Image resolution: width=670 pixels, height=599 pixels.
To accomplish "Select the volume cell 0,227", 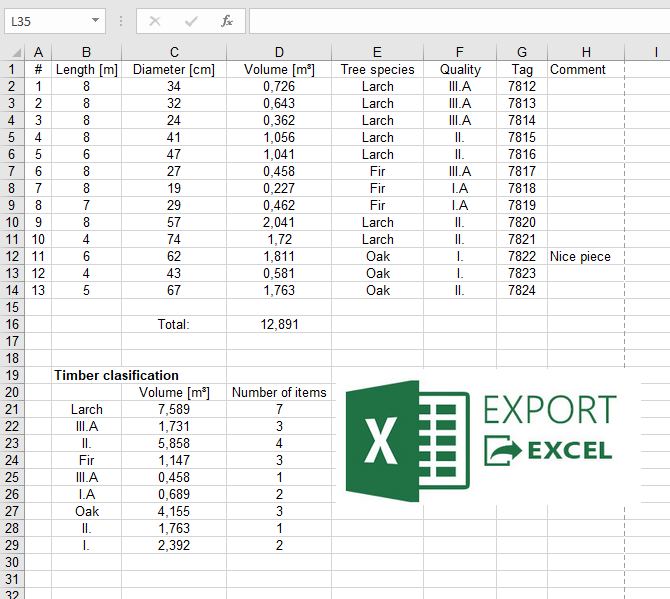I will click(279, 188).
